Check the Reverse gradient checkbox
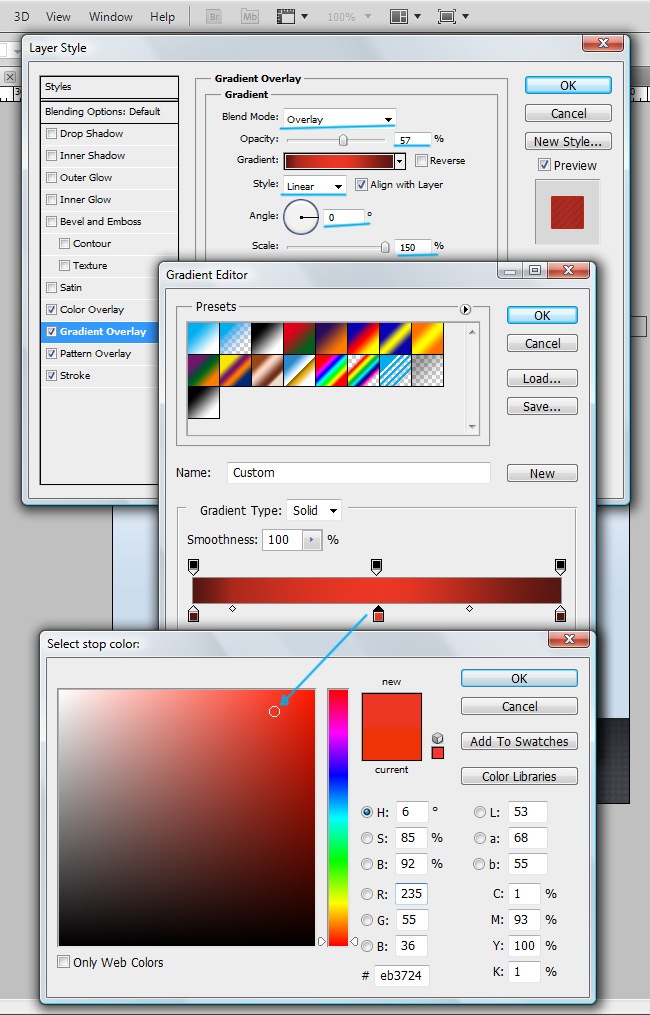 (421, 161)
